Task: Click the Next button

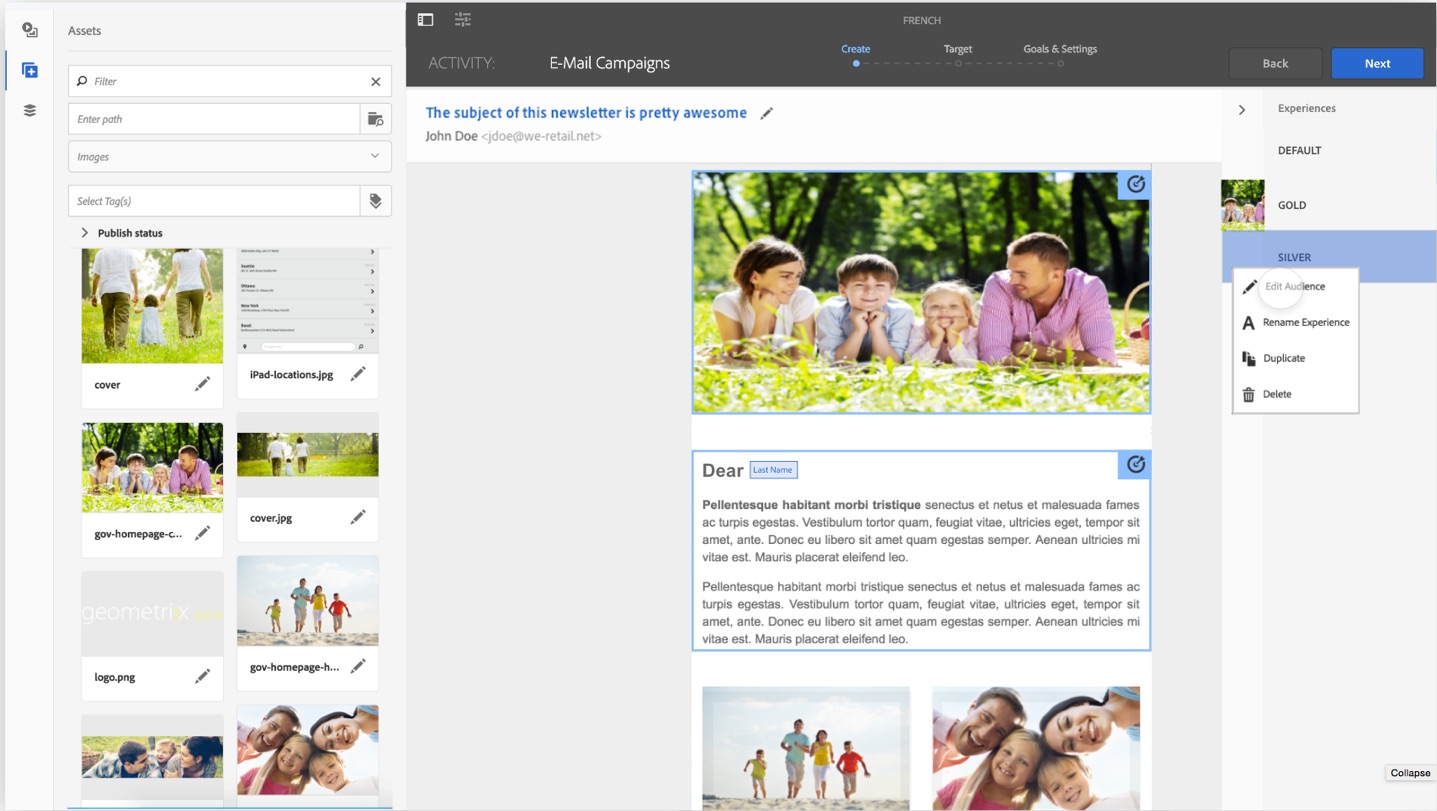Action: click(x=1377, y=63)
